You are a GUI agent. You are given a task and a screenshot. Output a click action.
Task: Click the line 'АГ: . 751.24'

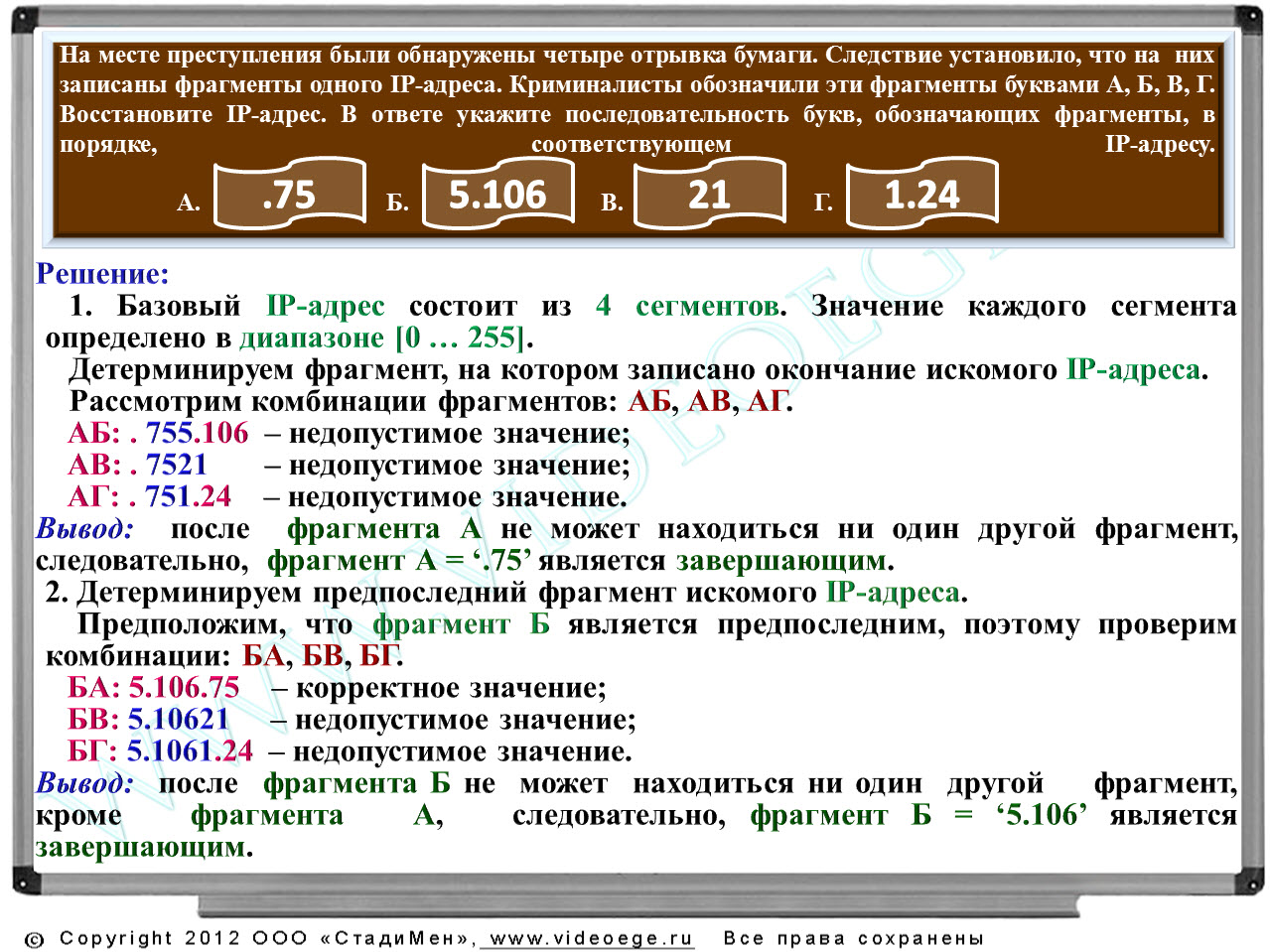coord(149,496)
